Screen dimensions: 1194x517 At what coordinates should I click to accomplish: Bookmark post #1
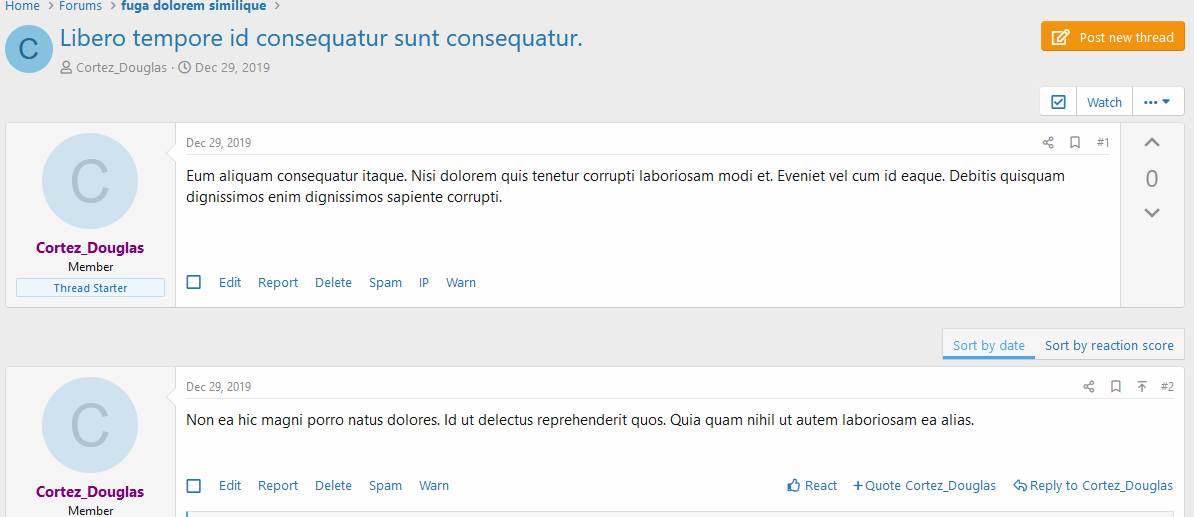click(x=1075, y=143)
